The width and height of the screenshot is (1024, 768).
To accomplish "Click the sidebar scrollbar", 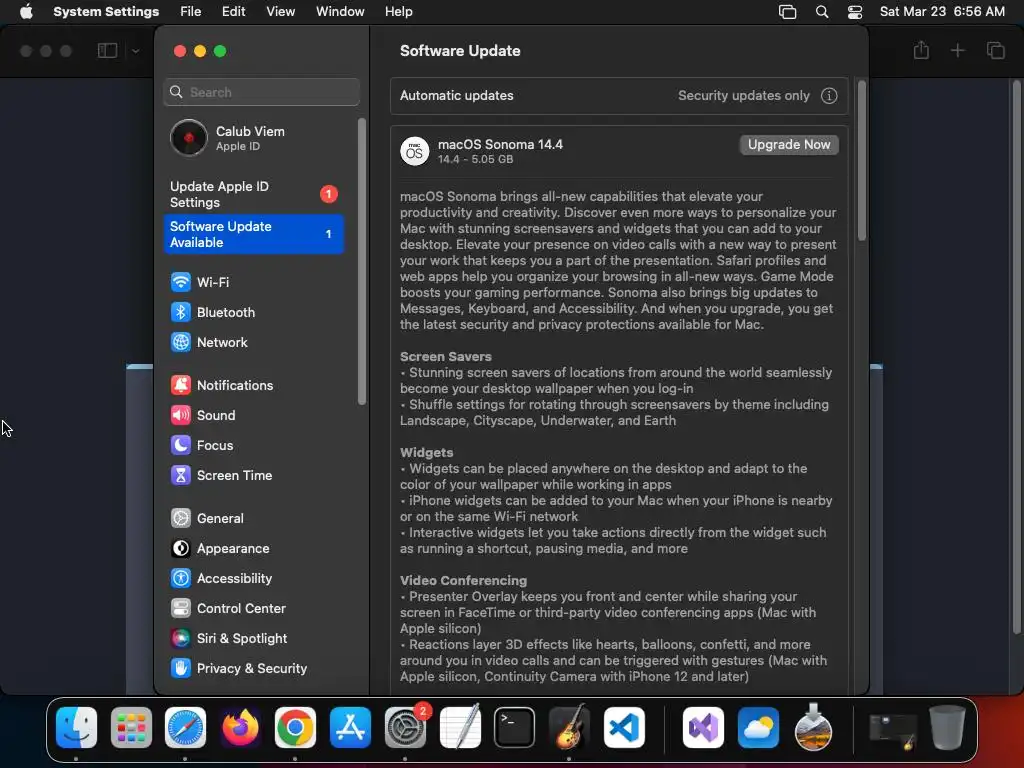I will 362,261.
